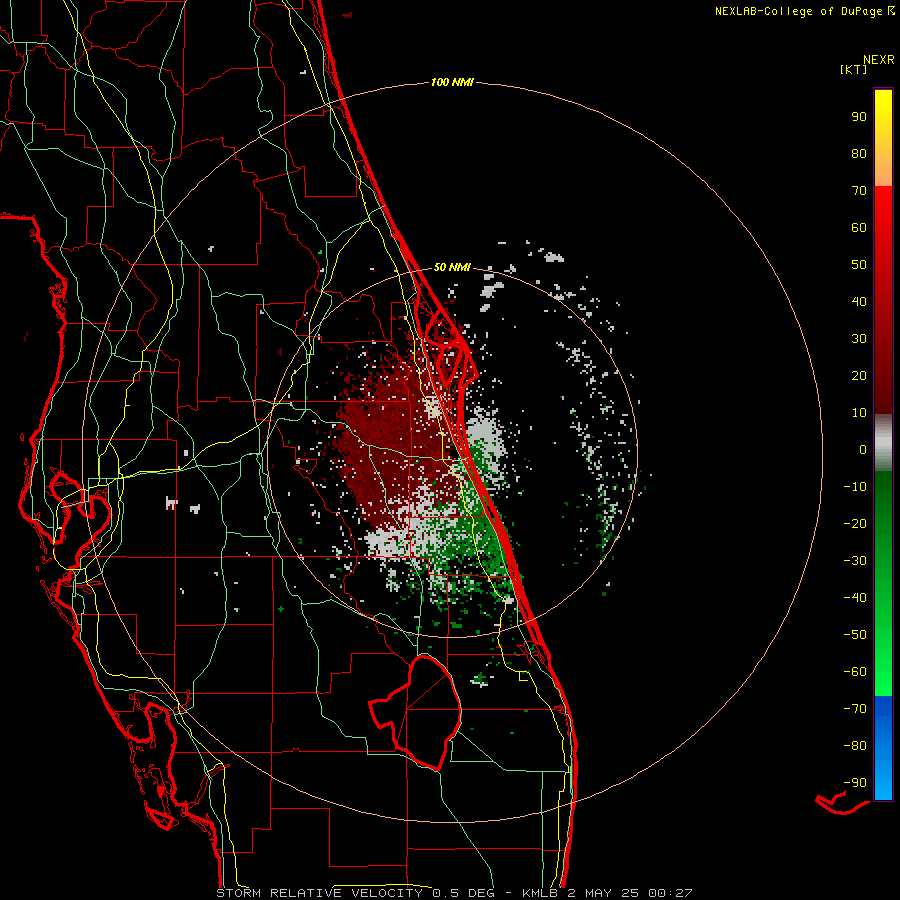Click the -30 knot scale value
900x900 pixels.
(855, 560)
